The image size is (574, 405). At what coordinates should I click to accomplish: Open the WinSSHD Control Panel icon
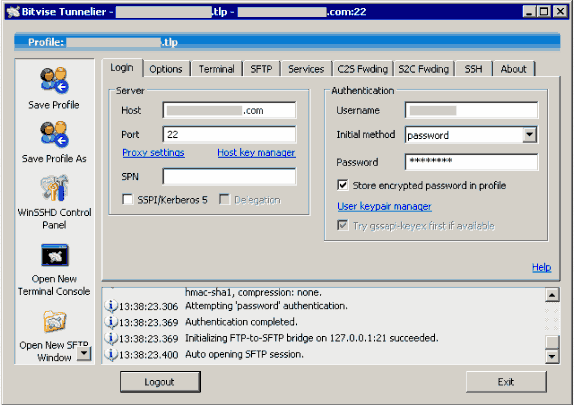(x=54, y=188)
